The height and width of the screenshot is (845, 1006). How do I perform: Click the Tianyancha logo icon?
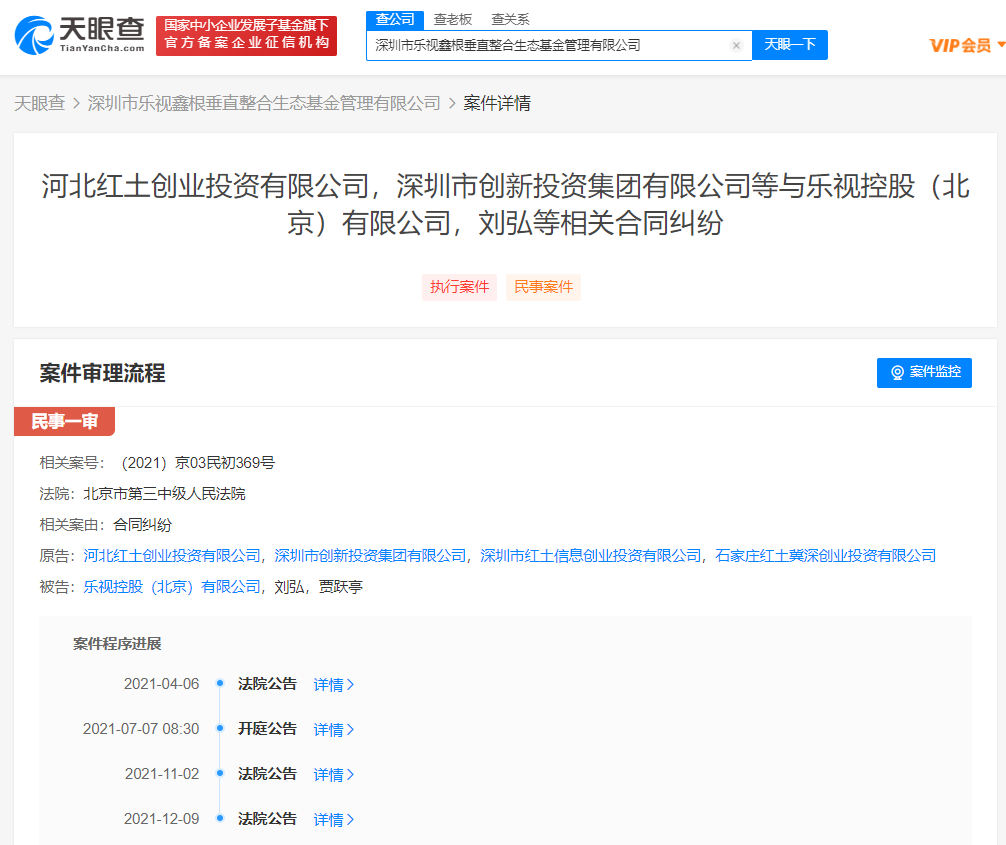coord(35,36)
